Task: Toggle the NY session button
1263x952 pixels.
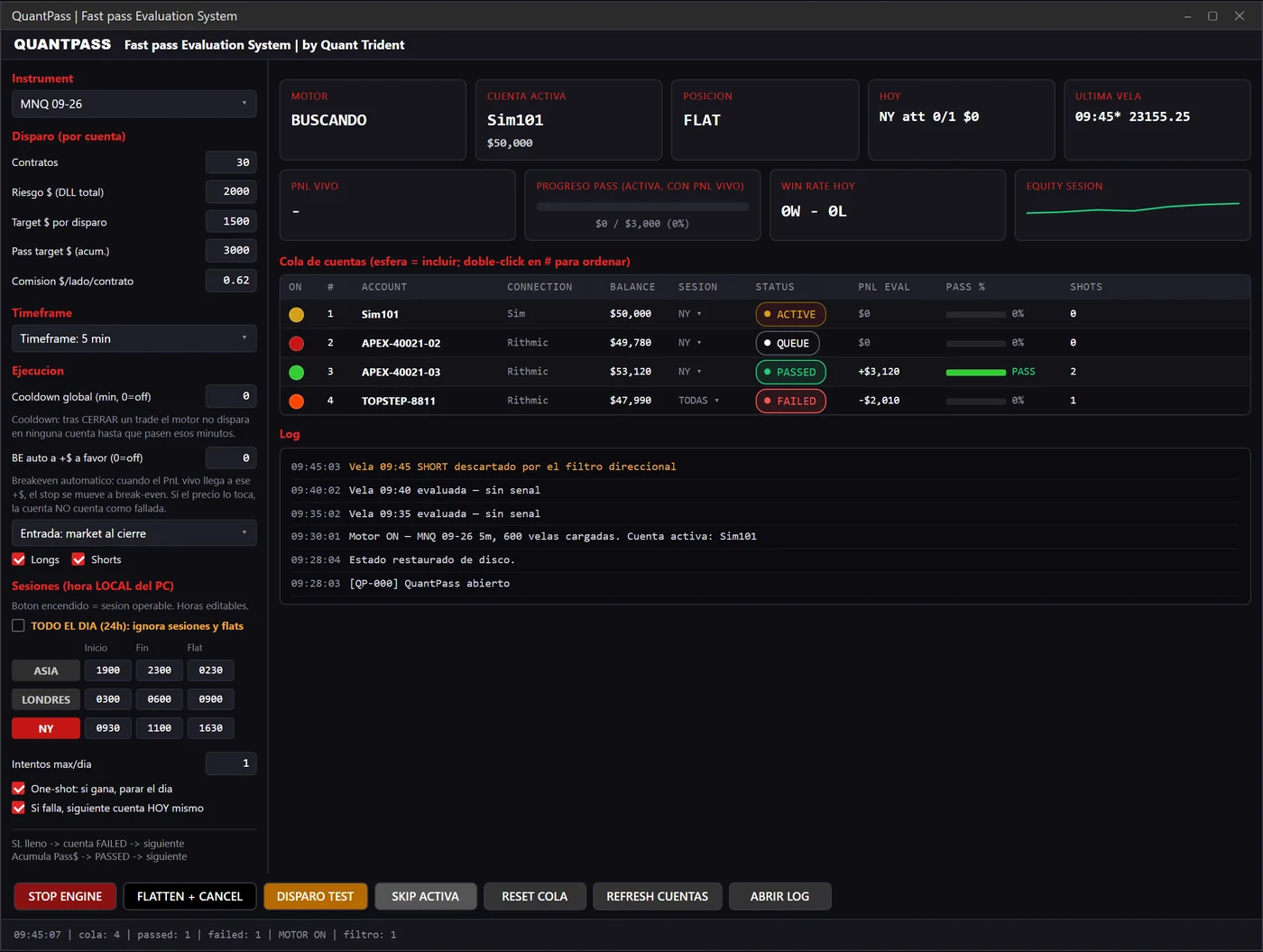Action: [x=46, y=728]
